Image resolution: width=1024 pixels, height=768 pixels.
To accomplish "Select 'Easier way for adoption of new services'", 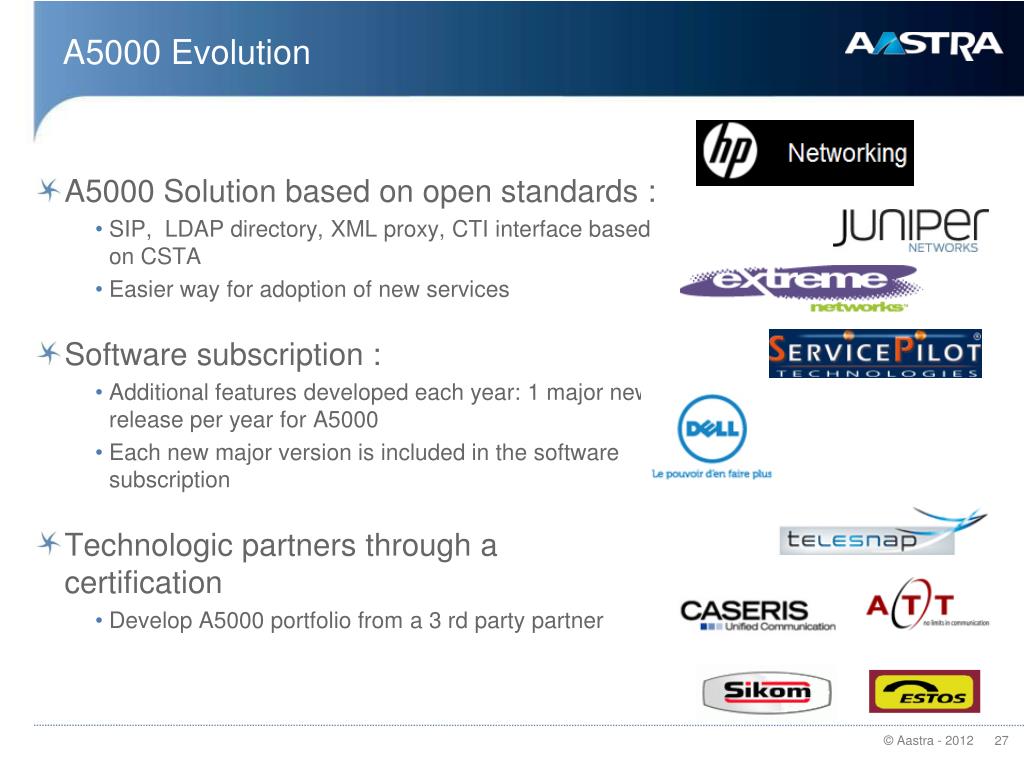I will pyautogui.click(x=309, y=289).
